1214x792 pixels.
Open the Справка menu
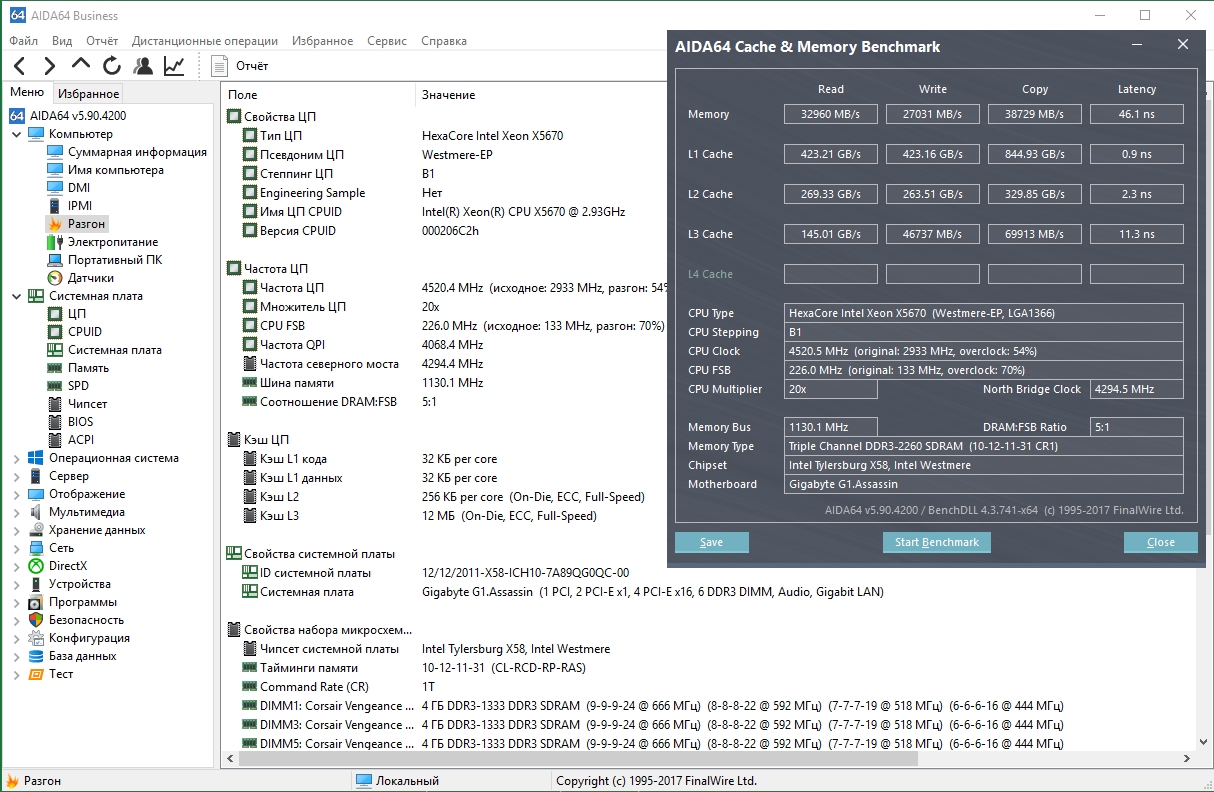pos(444,41)
